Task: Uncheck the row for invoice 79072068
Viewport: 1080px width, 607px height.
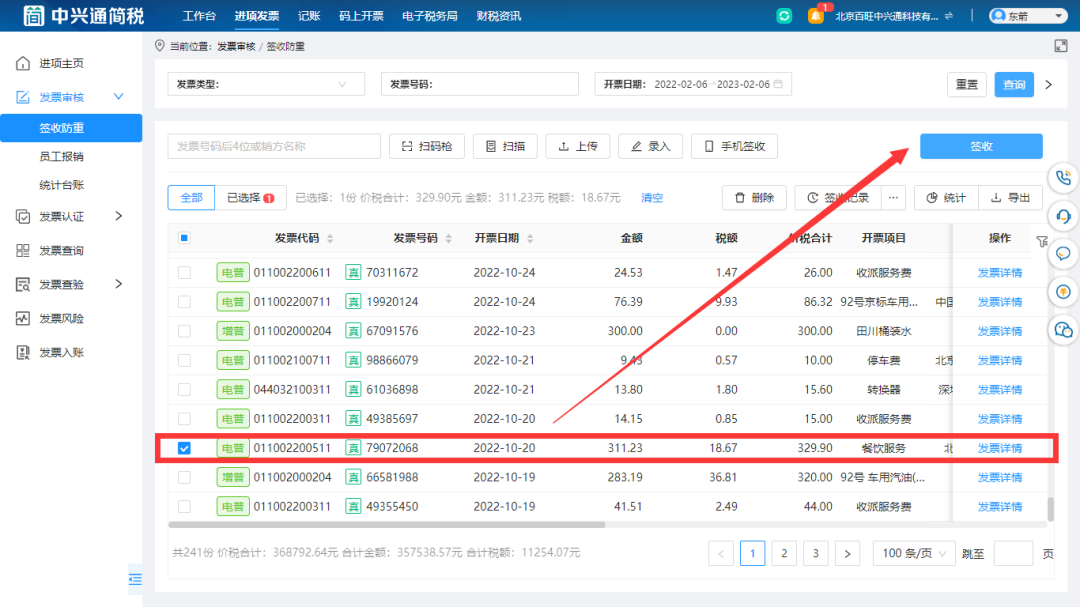Action: [184, 448]
